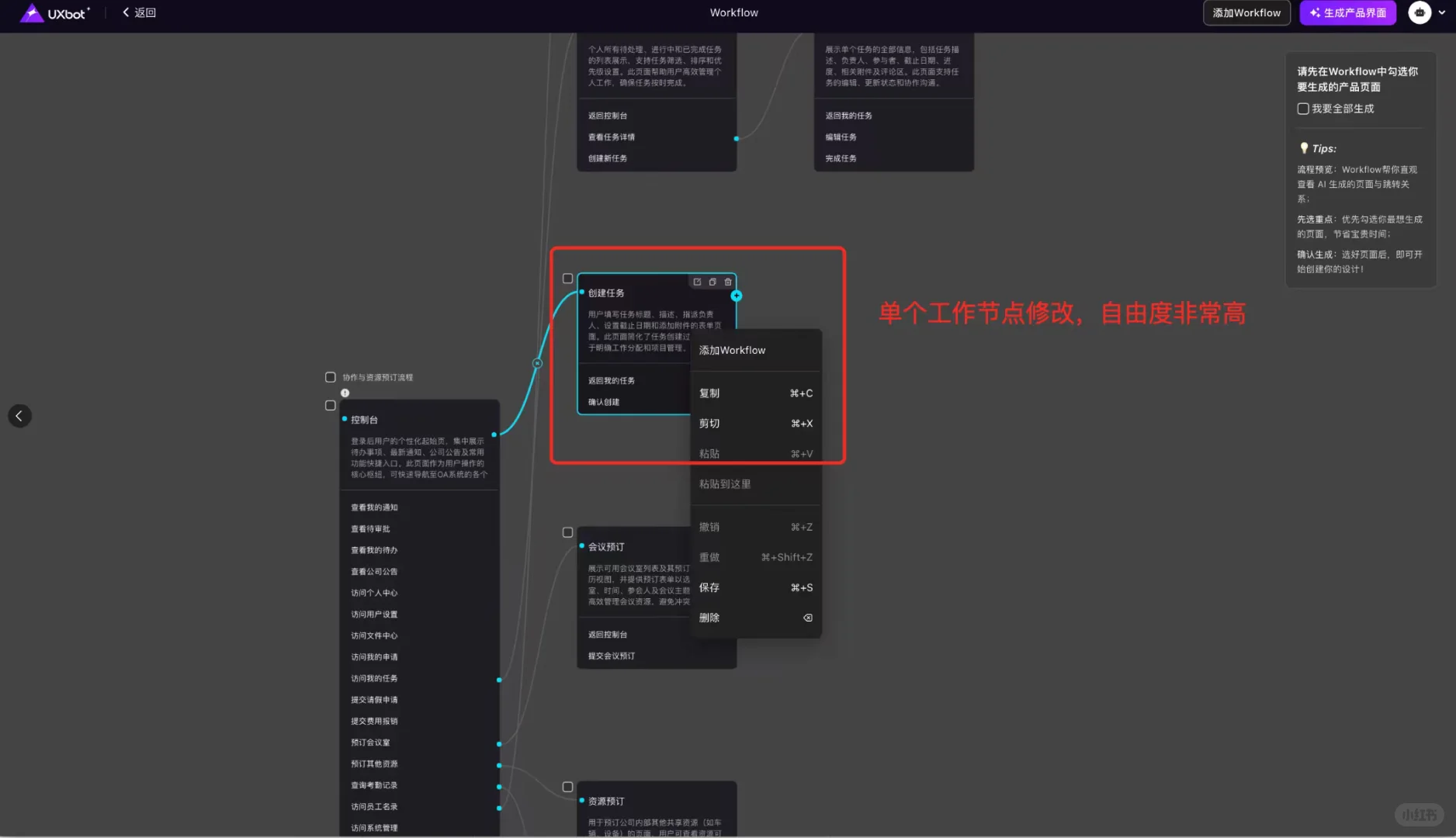Screen dimensions: 1456x838
Task: Choose 剪切 in the context menu
Action: [756, 424]
